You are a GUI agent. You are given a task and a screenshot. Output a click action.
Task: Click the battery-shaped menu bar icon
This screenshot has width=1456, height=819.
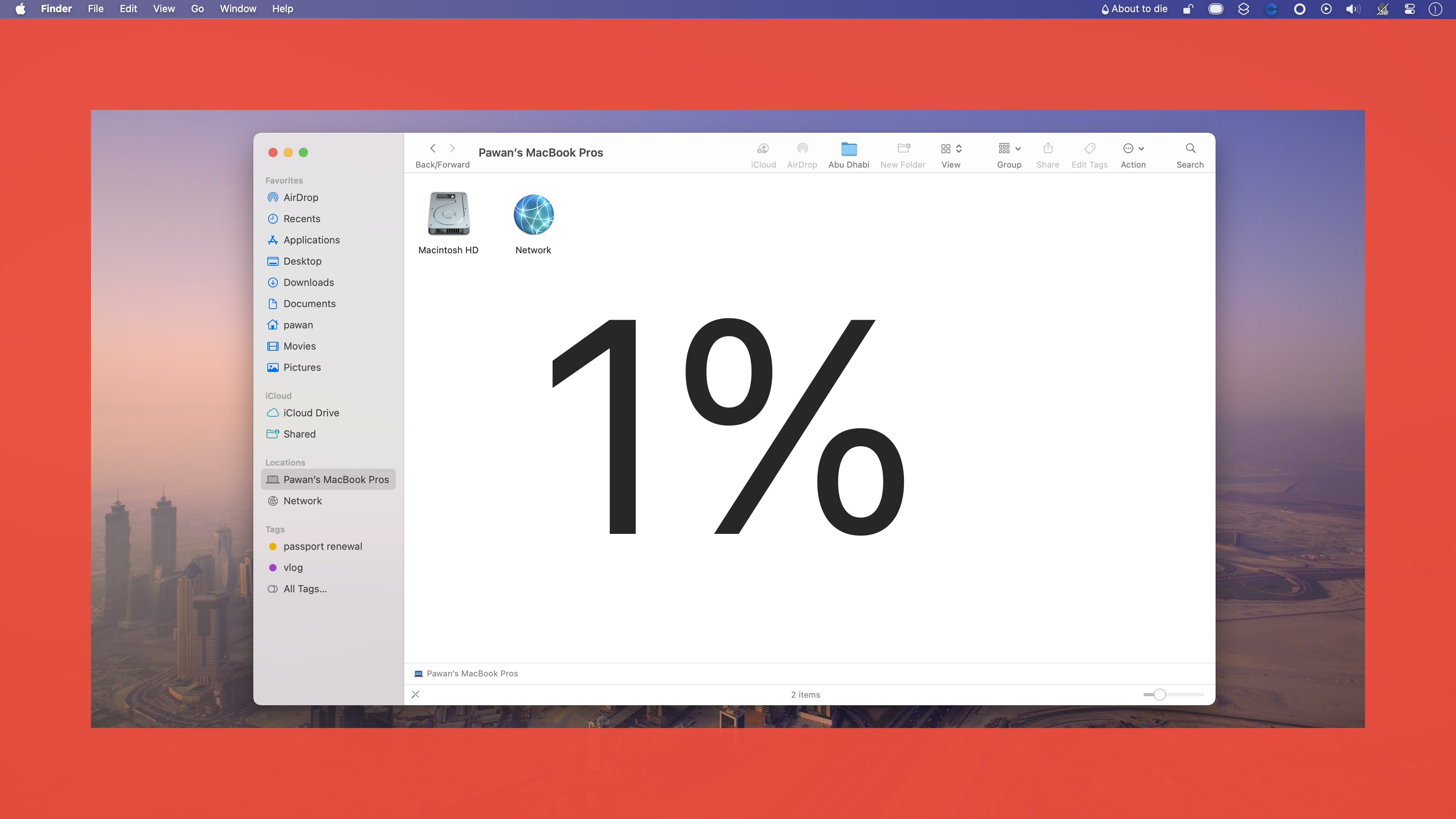tap(1215, 8)
